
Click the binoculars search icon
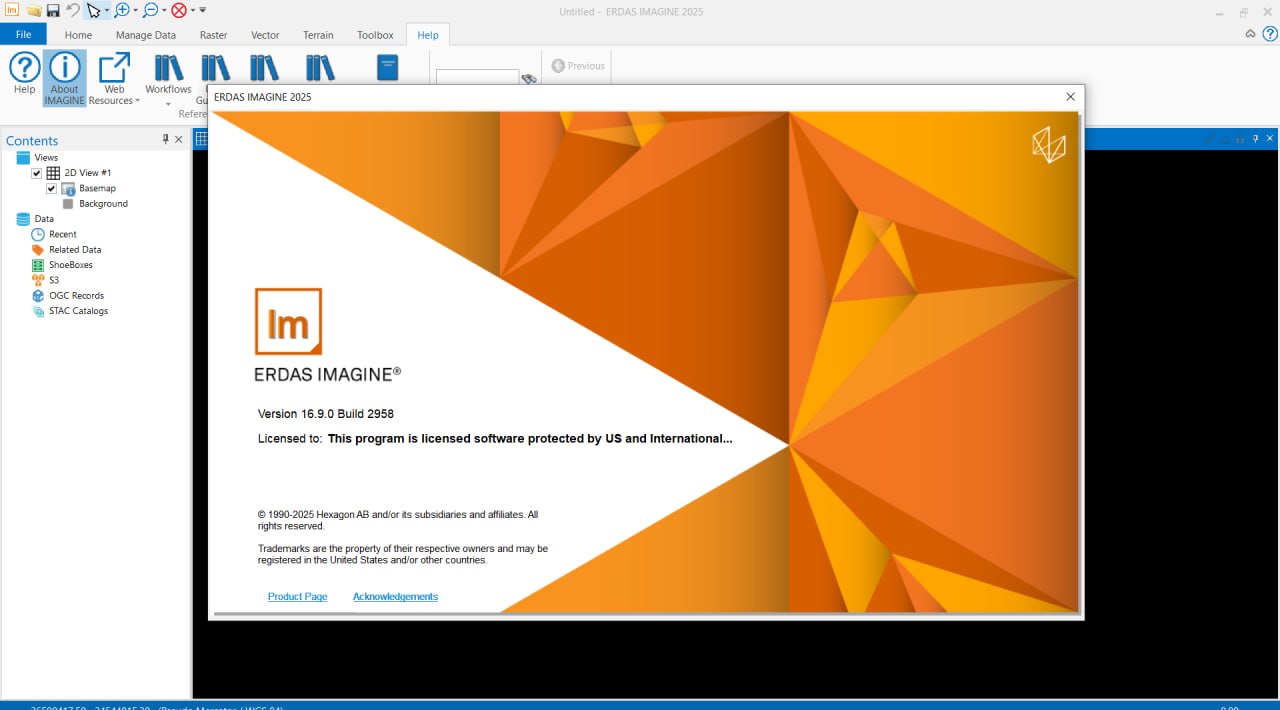coord(529,79)
